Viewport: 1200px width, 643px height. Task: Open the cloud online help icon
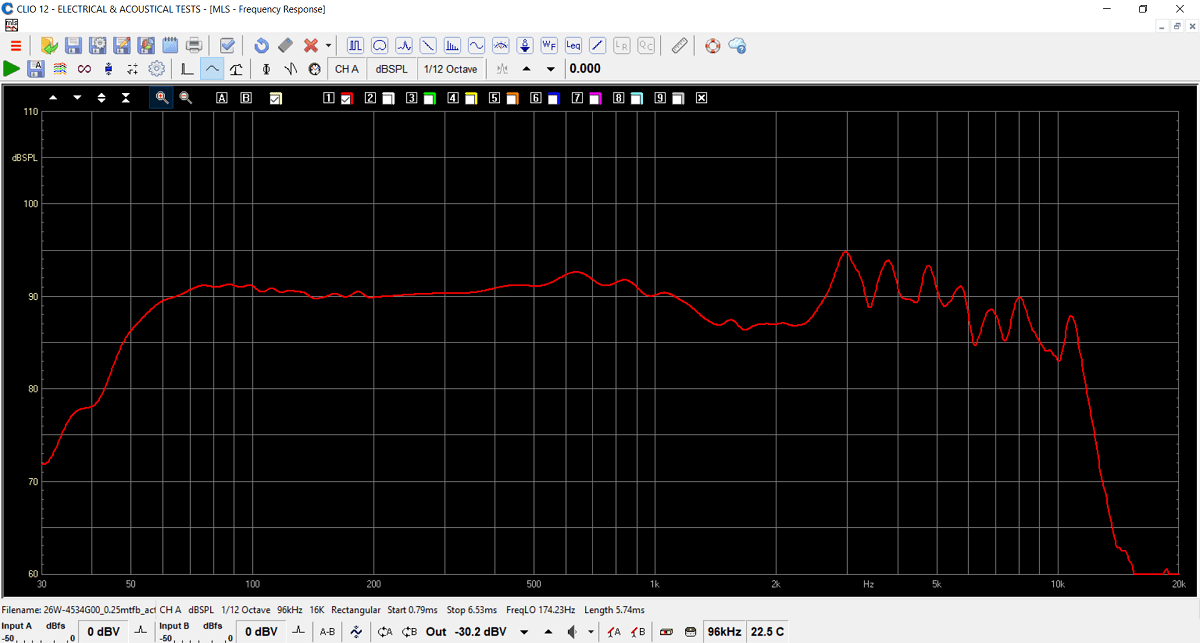pos(738,46)
